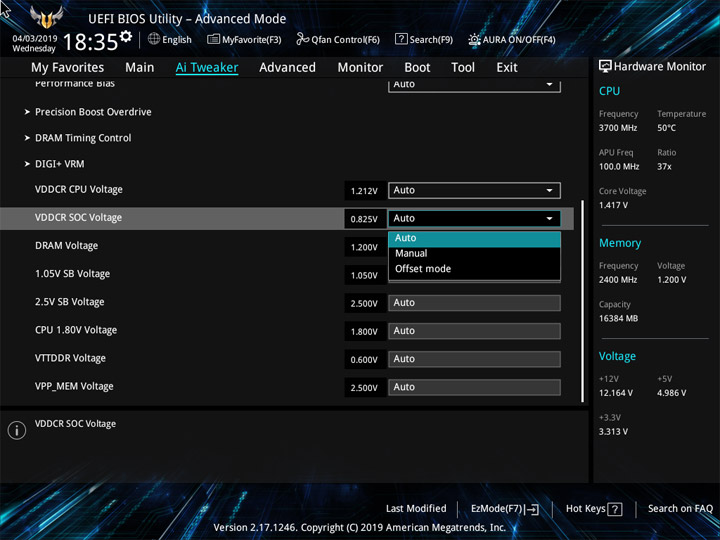Screen dimensions: 720x540
Task: Open the Performance Bias dropdown
Action: 474,85
